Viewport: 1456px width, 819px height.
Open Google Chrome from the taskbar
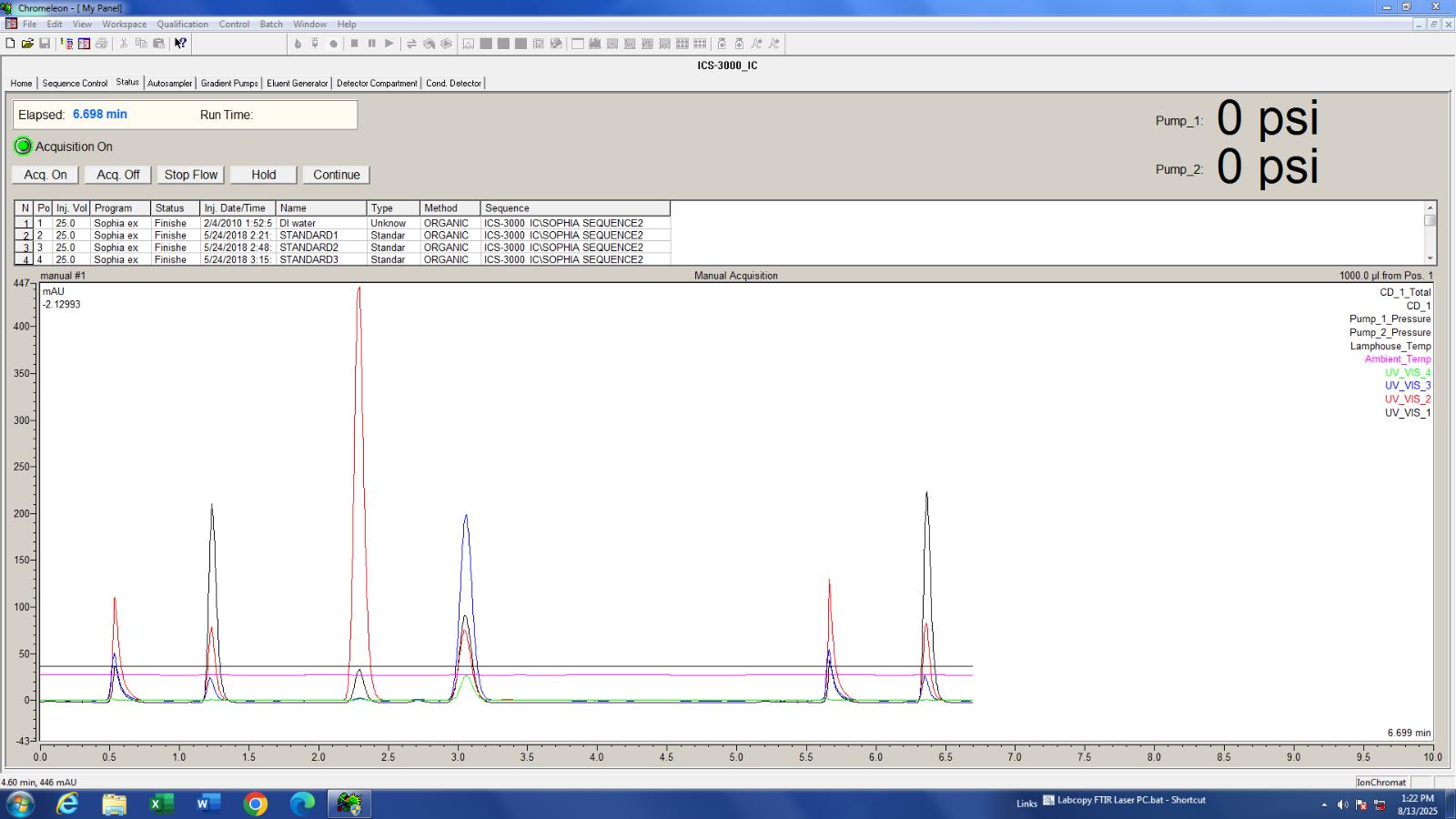[x=256, y=804]
